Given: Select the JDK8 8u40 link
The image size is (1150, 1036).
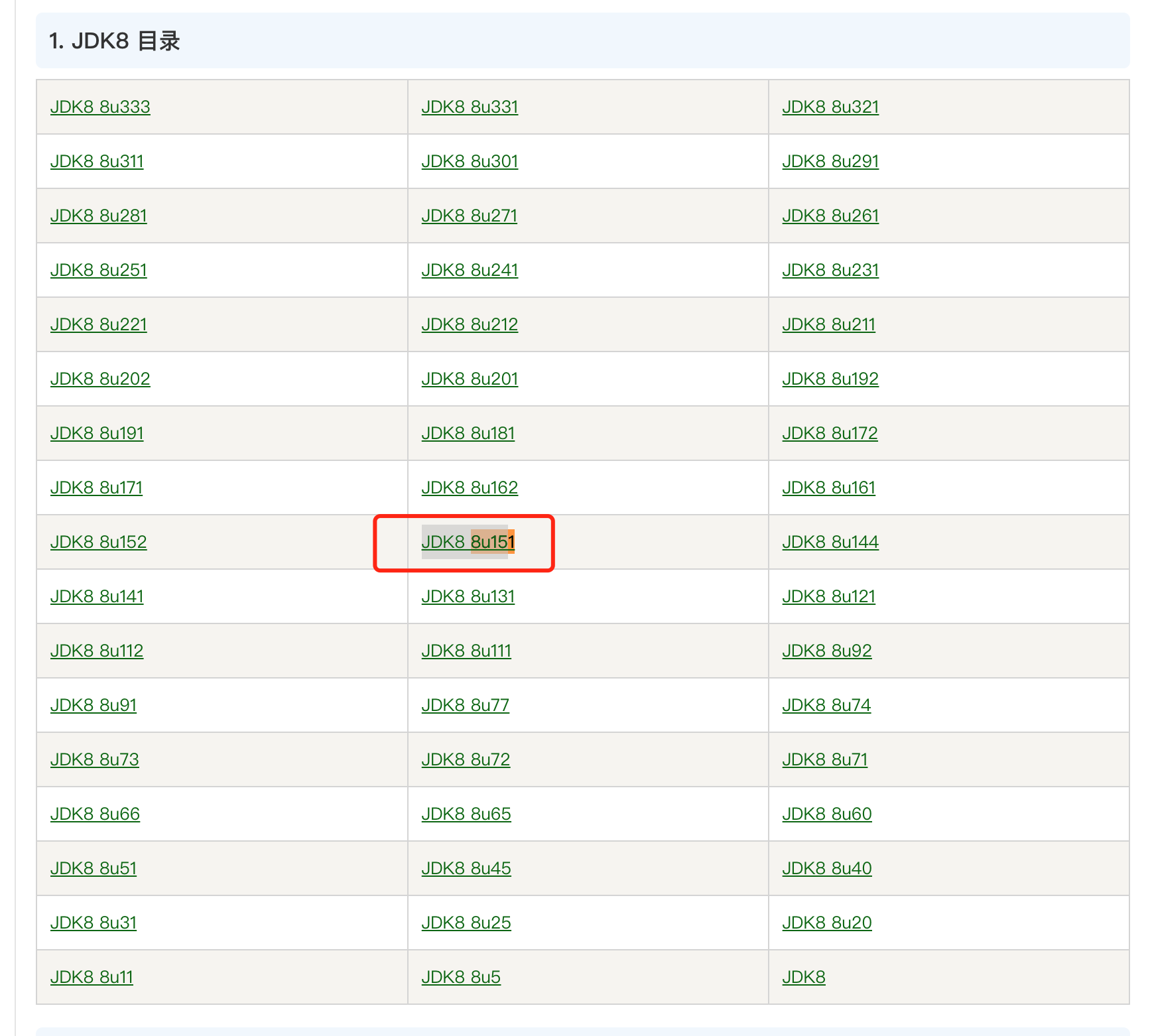Looking at the screenshot, I should point(827,868).
